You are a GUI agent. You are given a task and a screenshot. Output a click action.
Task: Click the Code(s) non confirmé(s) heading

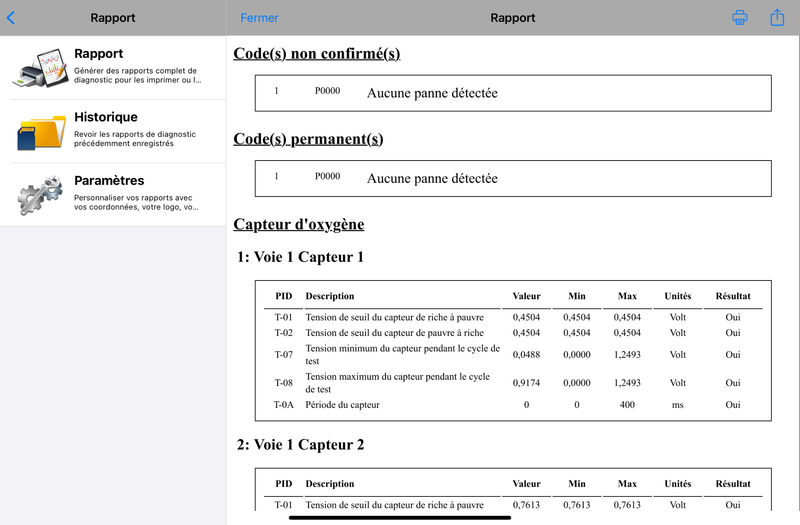316,54
